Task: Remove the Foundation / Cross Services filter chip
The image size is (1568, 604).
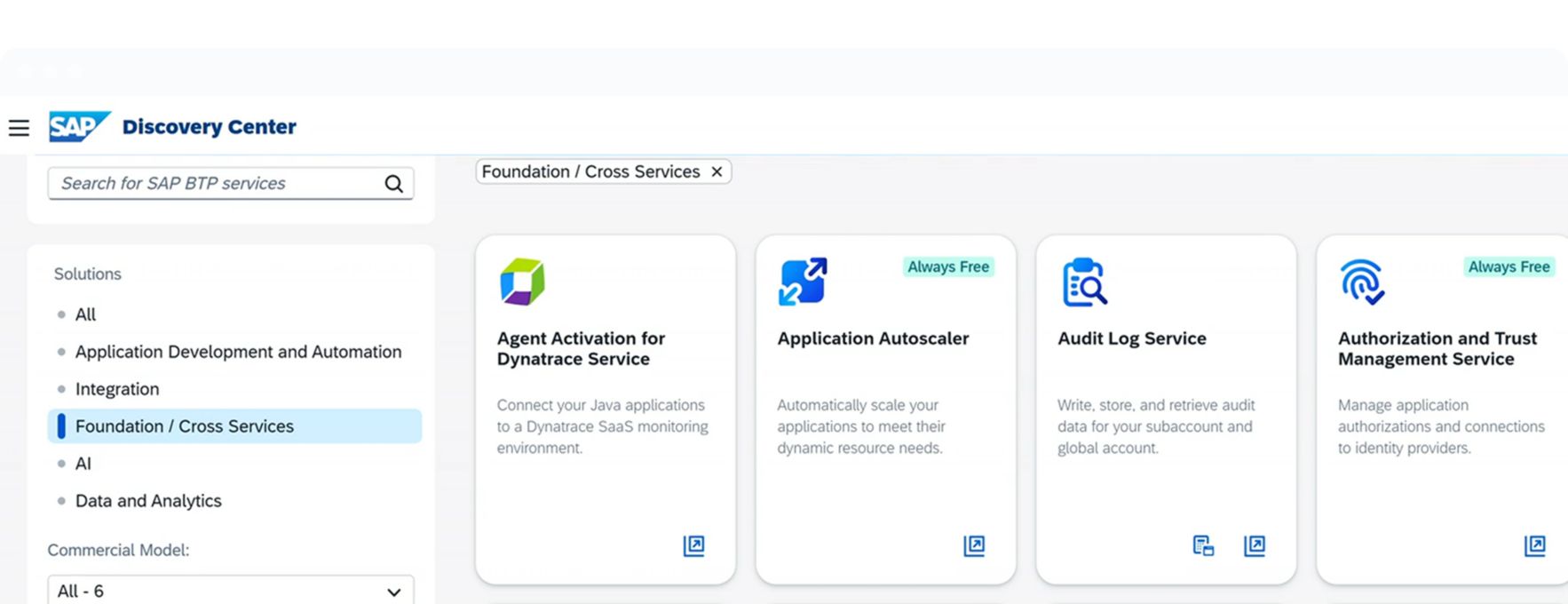Action: [717, 171]
